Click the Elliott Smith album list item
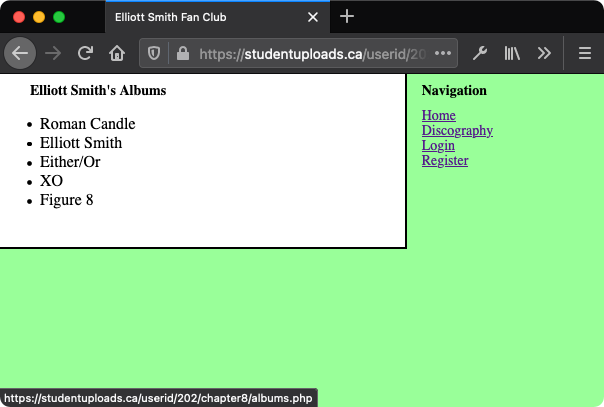Screen dimensions: 604x407 click(81, 143)
